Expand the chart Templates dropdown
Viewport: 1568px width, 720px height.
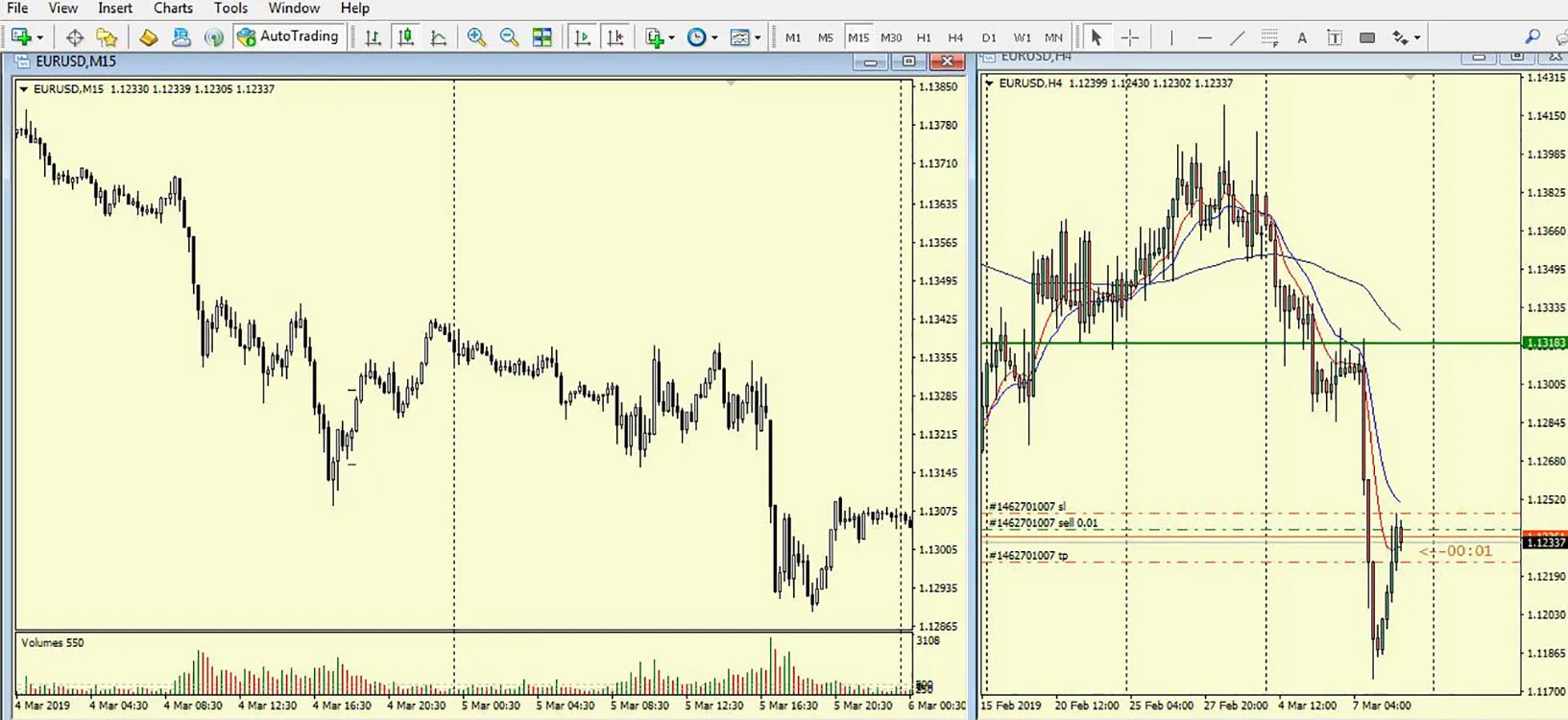[x=758, y=37]
